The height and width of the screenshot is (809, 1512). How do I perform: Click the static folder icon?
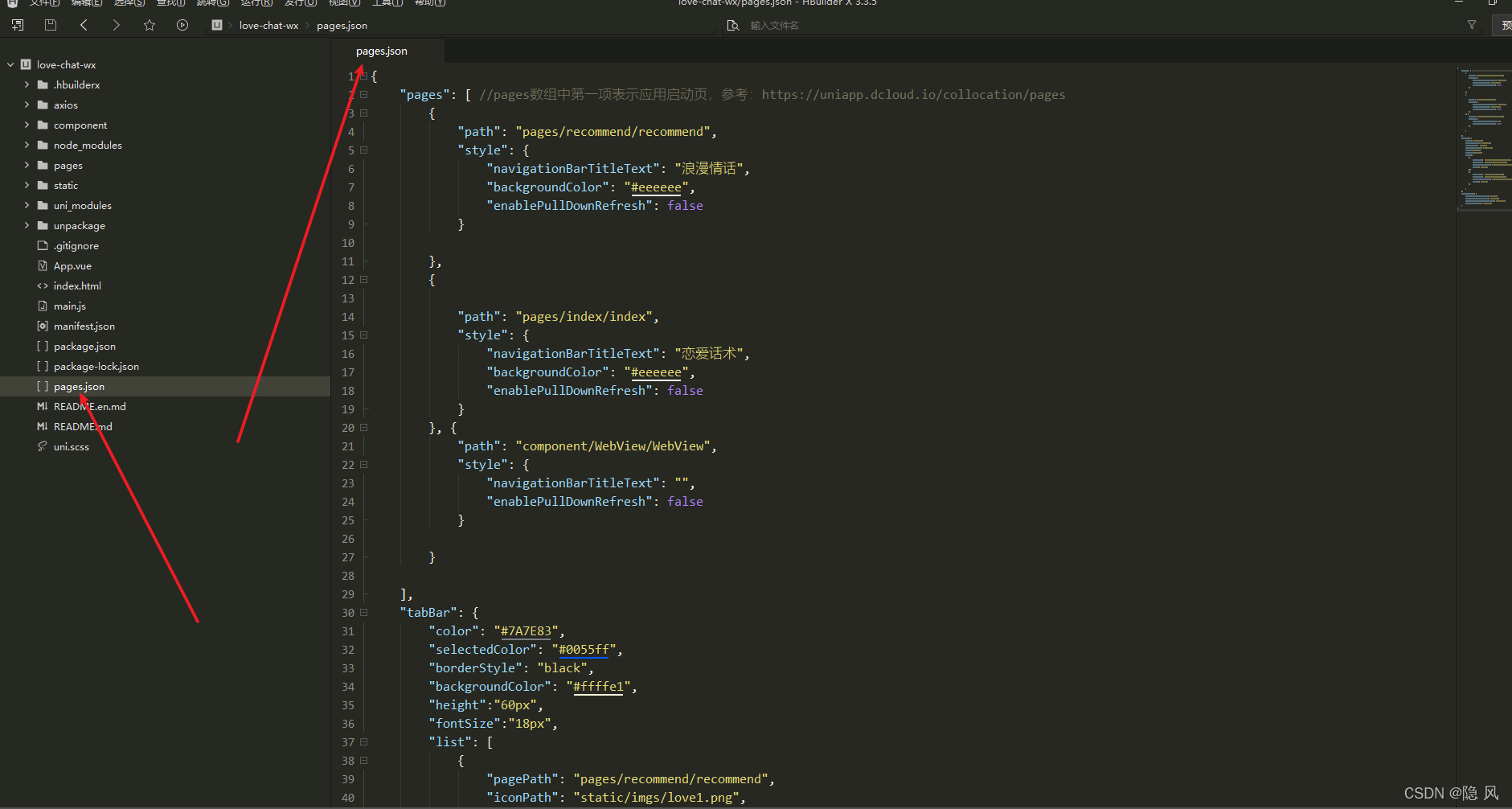(43, 185)
